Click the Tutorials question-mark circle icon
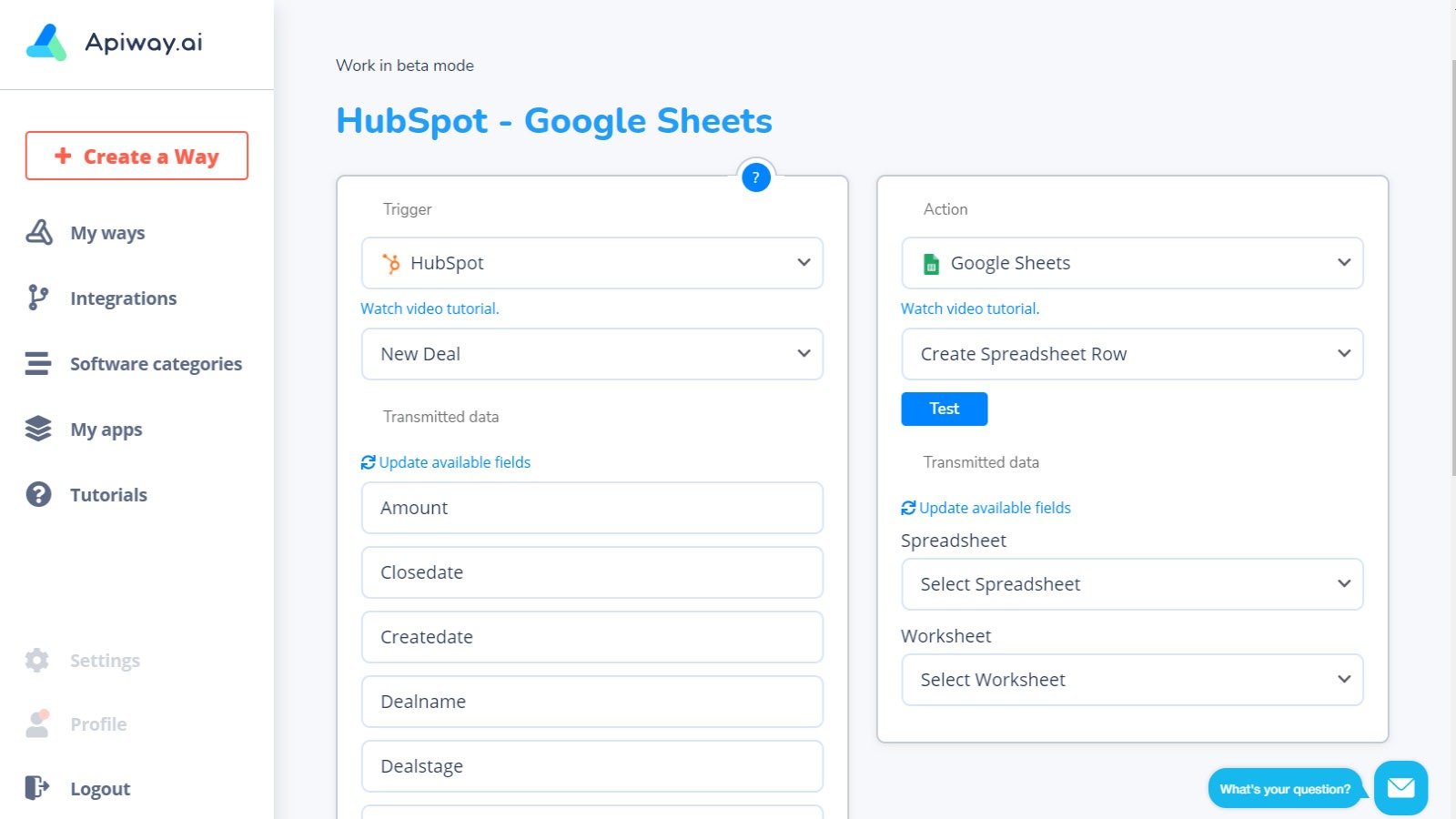This screenshot has height=819, width=1456. (37, 494)
